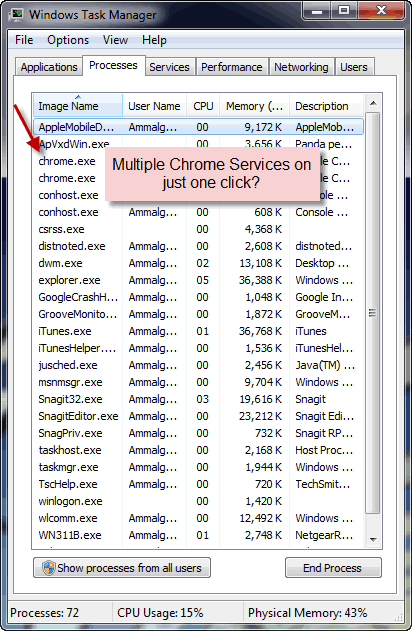The width and height of the screenshot is (412, 631).
Task: Open the View menu
Action: (x=115, y=40)
